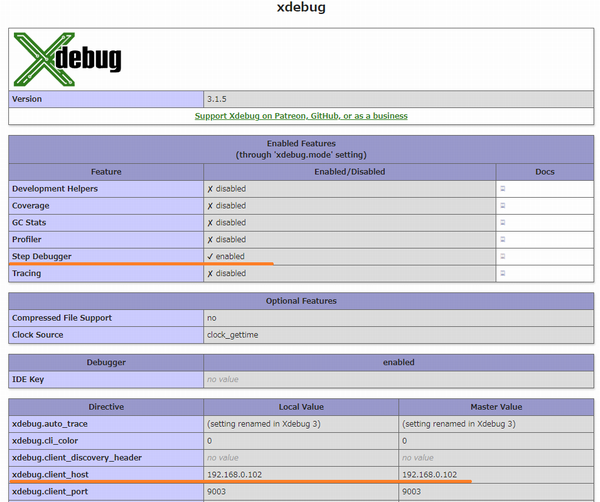Select the xdebug.client_host directive
The height and width of the screenshot is (502, 600).
point(50,474)
